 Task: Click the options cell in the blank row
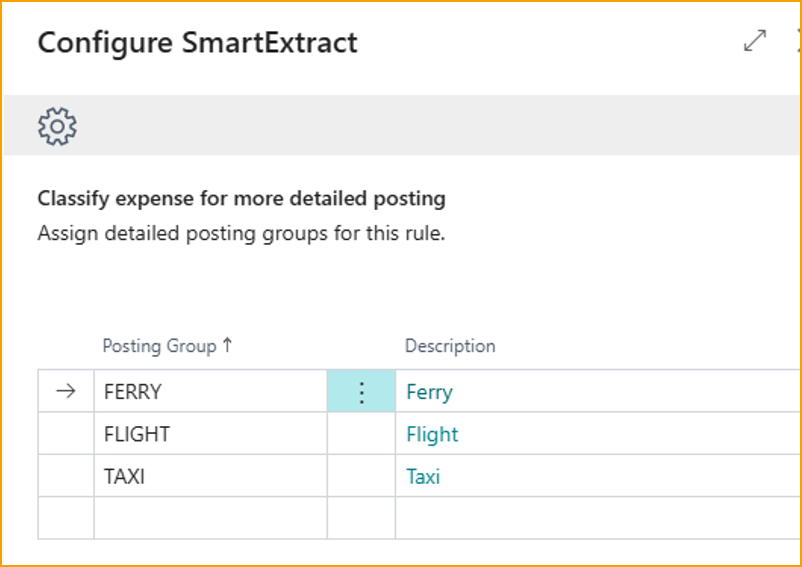(361, 518)
